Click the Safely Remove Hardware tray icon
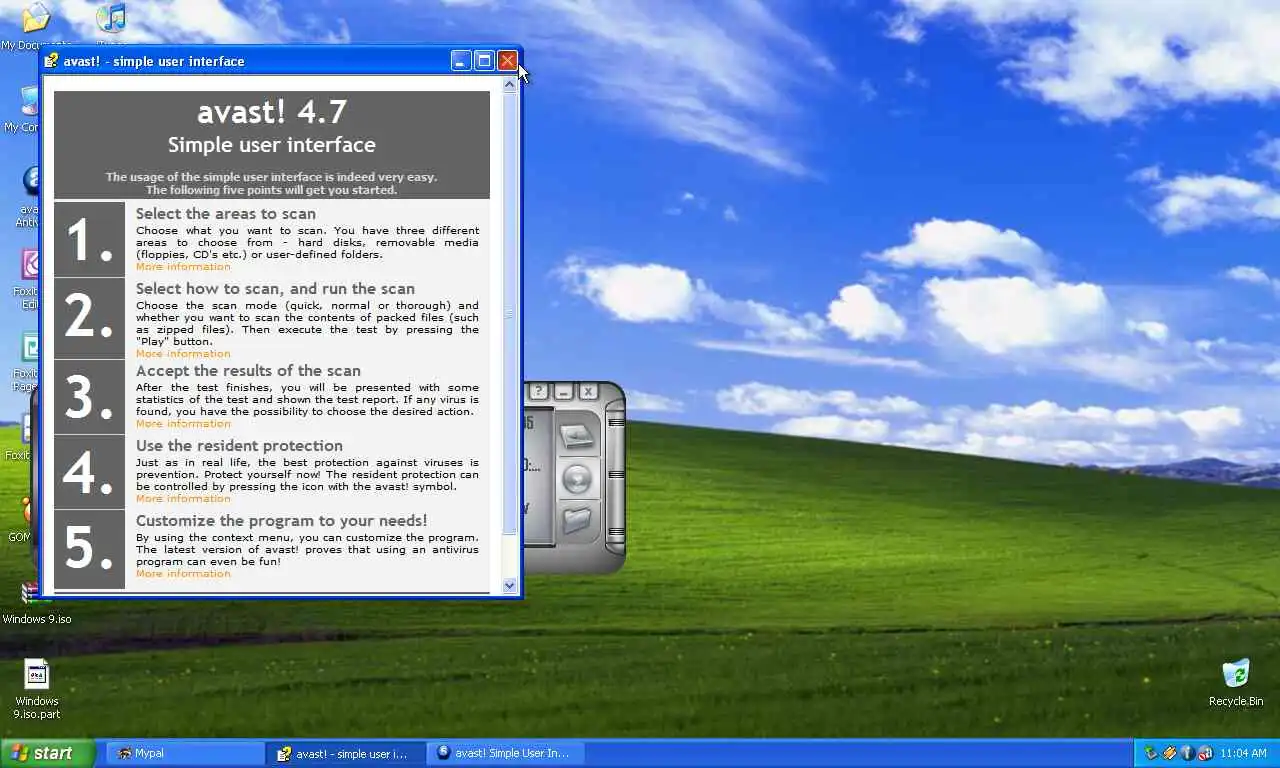Viewport: 1280px width, 768px height. (x=1151, y=753)
